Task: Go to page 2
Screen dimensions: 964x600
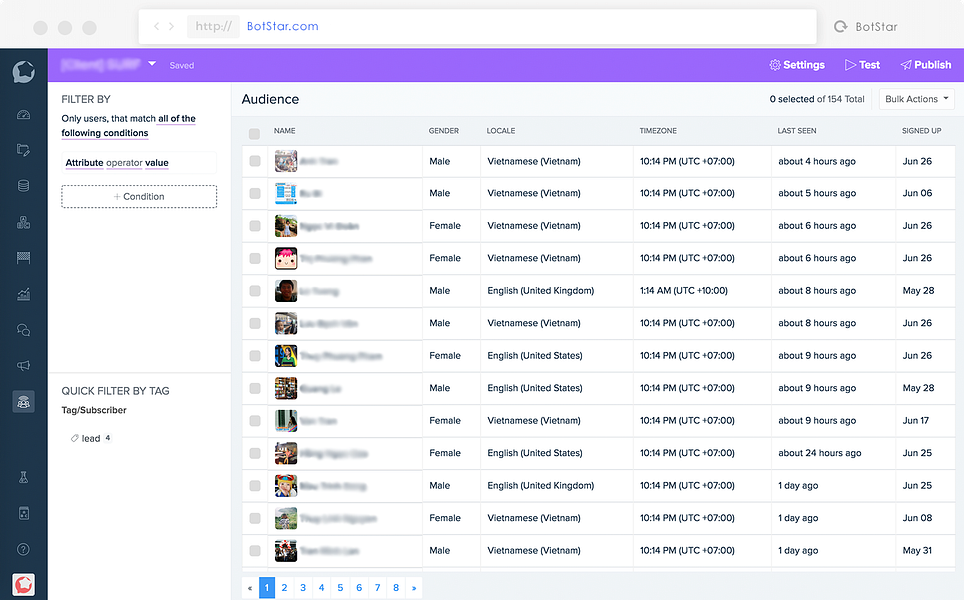Action: (x=284, y=588)
